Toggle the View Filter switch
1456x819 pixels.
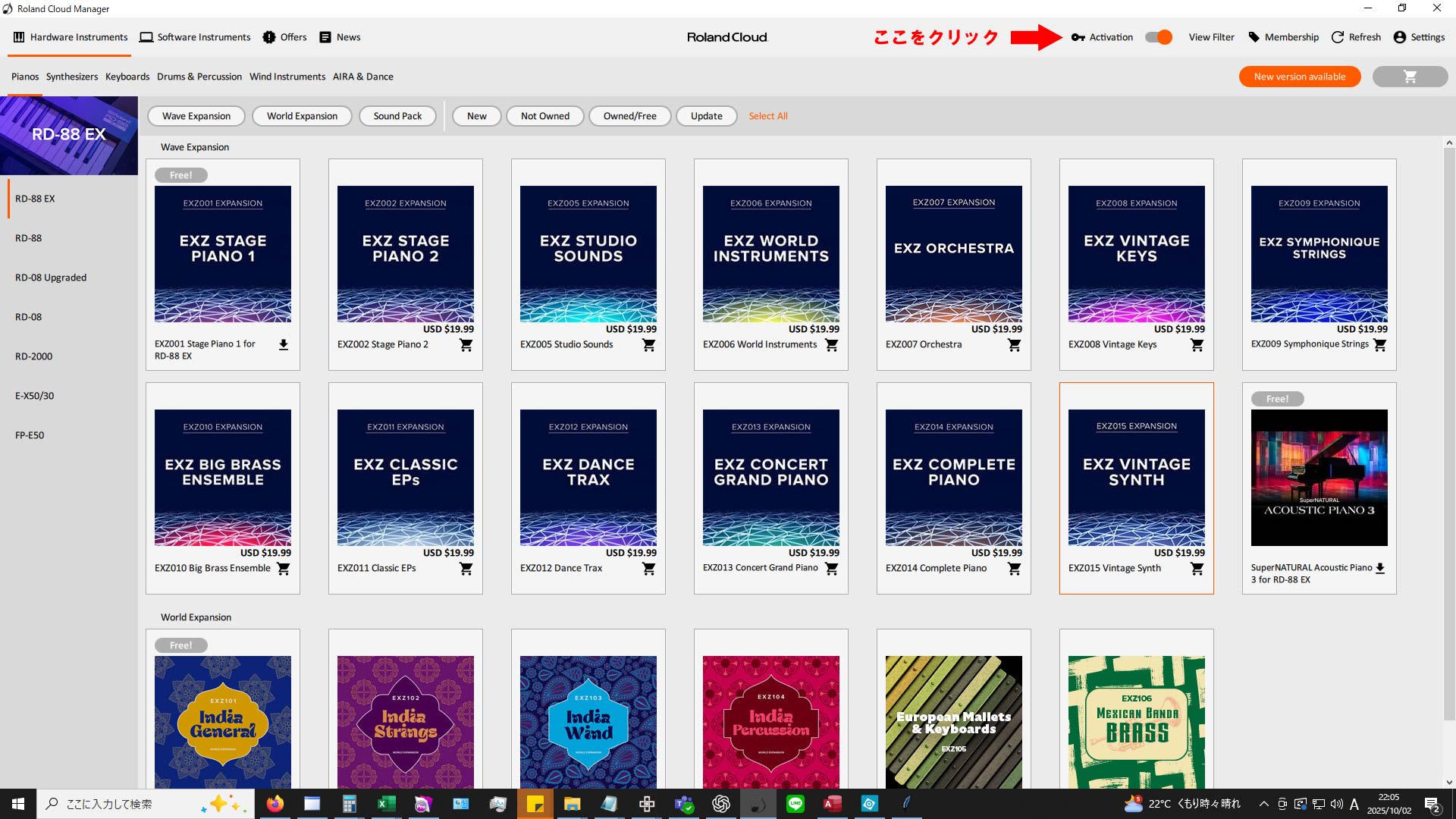click(x=1159, y=37)
